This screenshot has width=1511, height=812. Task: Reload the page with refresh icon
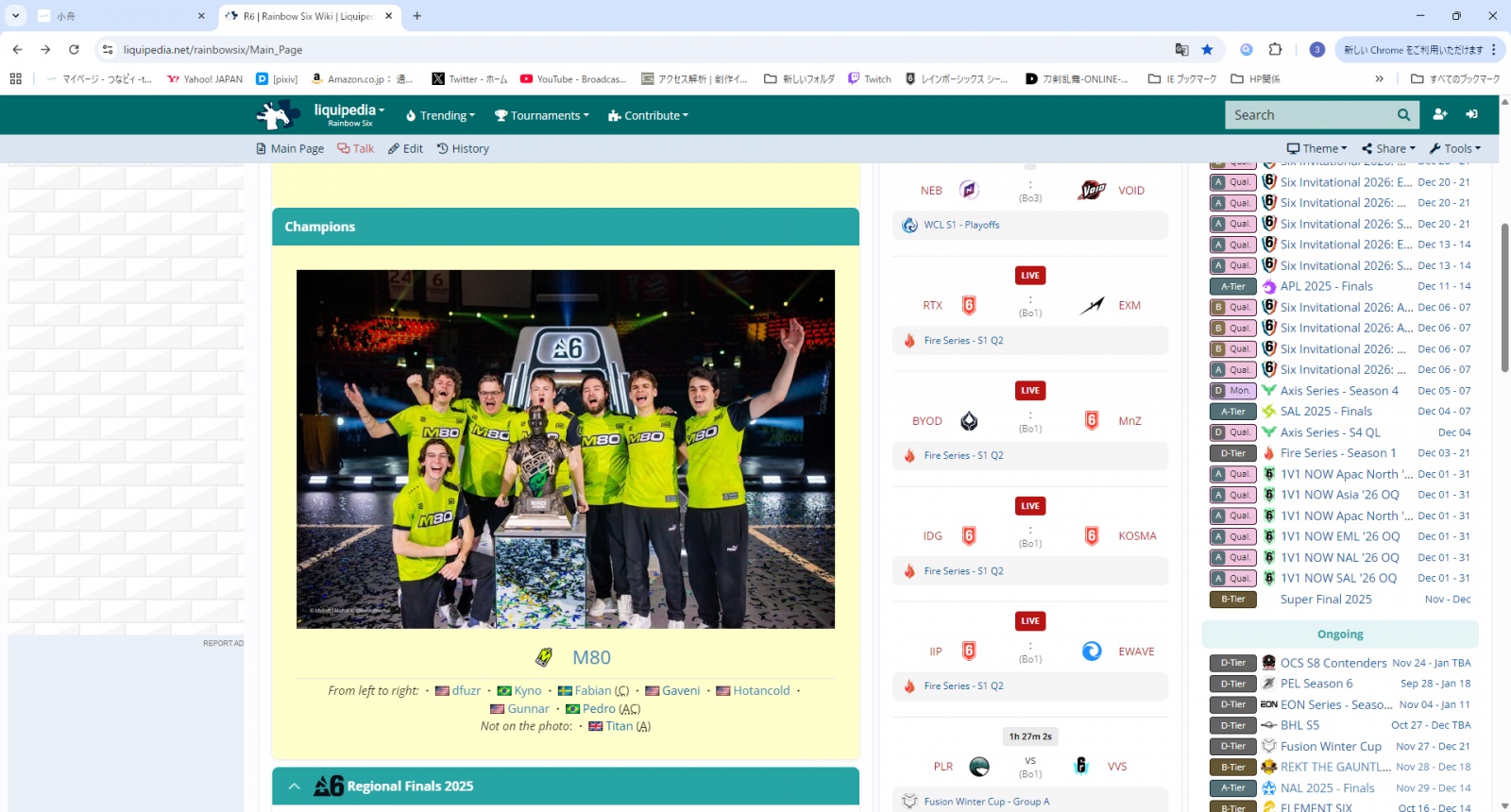(x=74, y=50)
